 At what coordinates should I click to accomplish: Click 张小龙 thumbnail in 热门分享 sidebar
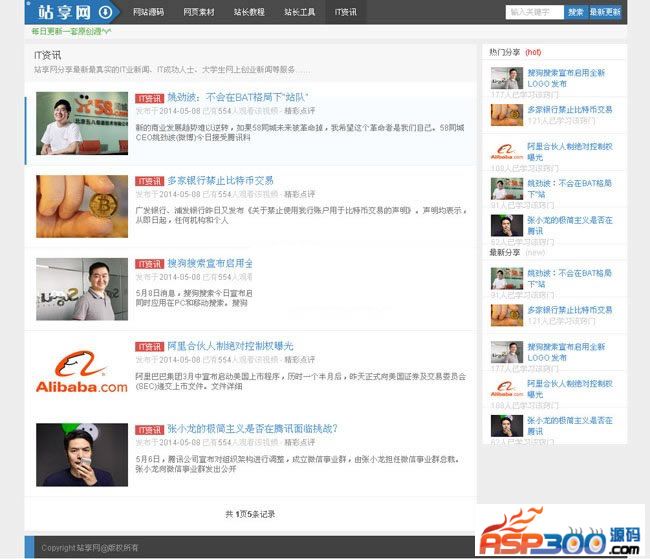point(507,225)
